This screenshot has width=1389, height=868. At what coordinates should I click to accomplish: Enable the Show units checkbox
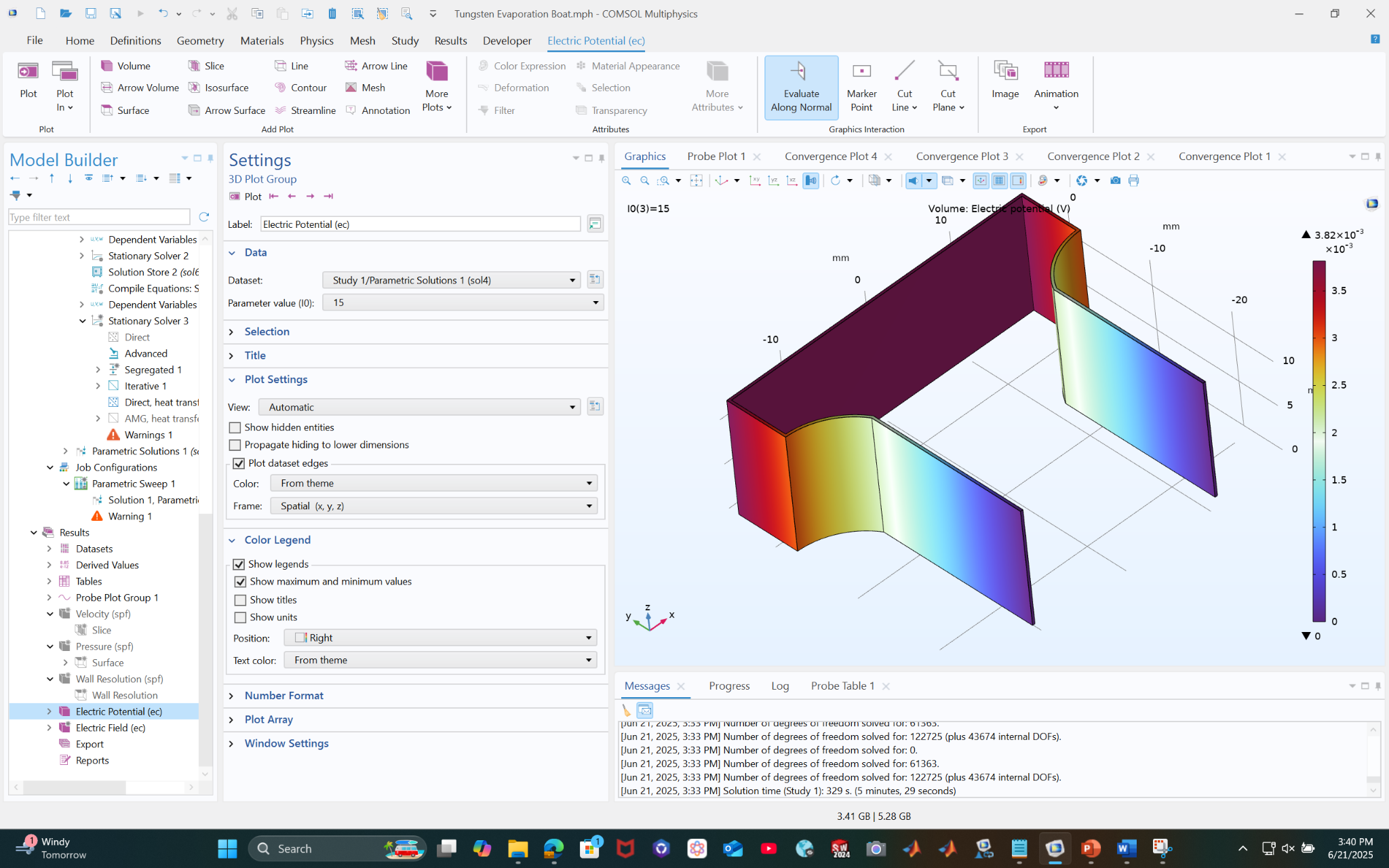pos(240,617)
